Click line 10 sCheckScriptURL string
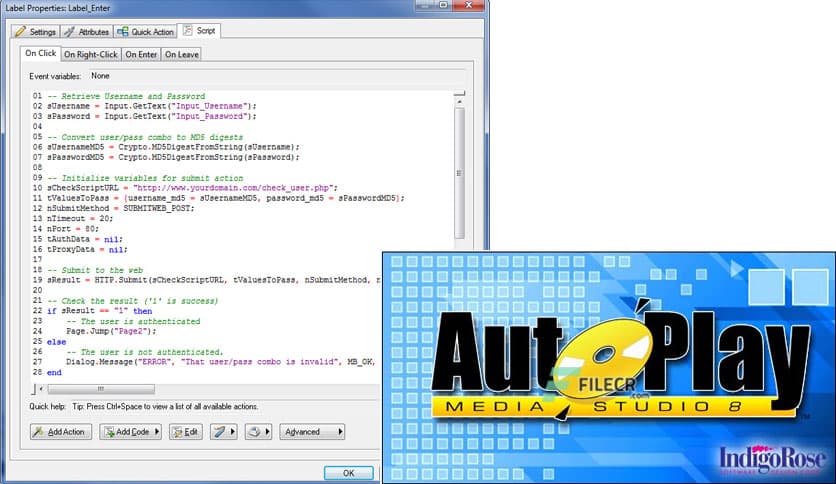836x484 pixels. [x=192, y=188]
